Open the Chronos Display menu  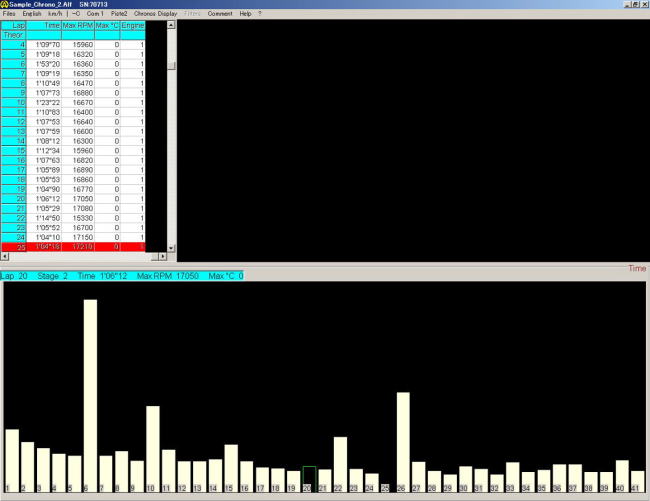(155, 14)
